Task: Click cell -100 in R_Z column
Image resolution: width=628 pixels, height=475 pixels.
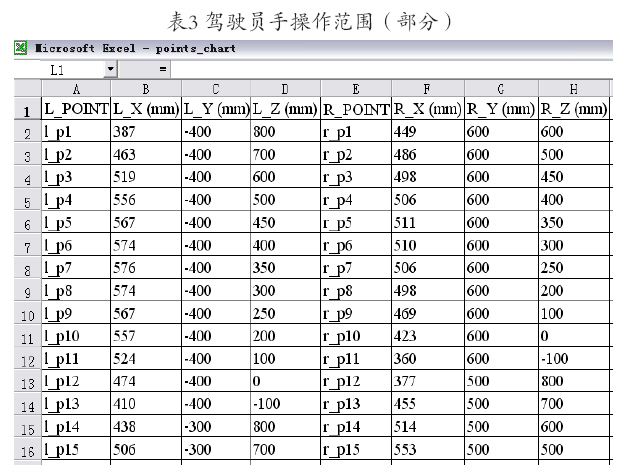Action: 574,358
